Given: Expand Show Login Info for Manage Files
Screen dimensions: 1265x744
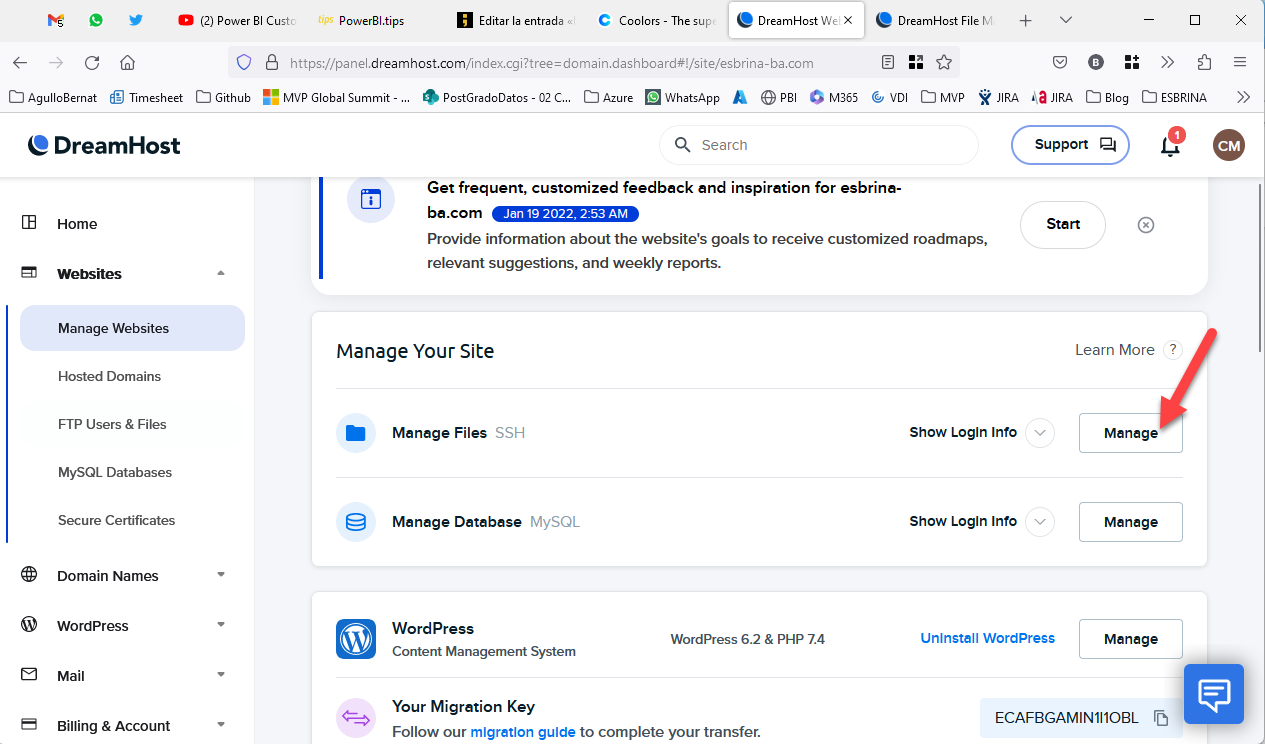Looking at the screenshot, I should click(1041, 433).
